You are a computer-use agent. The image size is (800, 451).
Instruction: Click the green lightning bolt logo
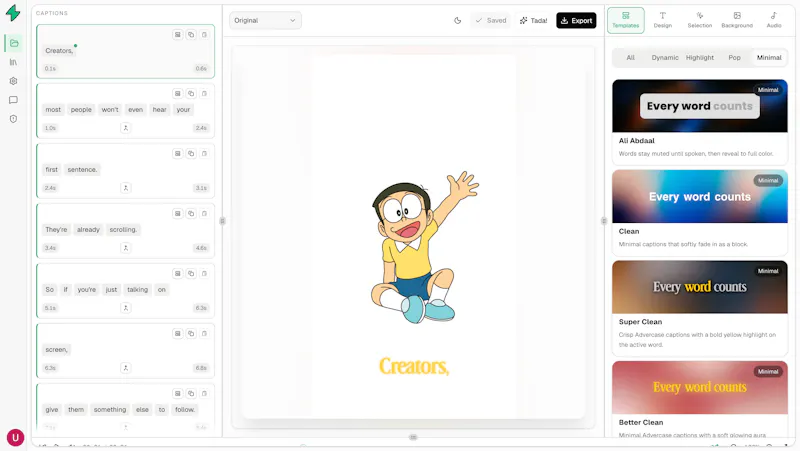[x=13, y=13]
